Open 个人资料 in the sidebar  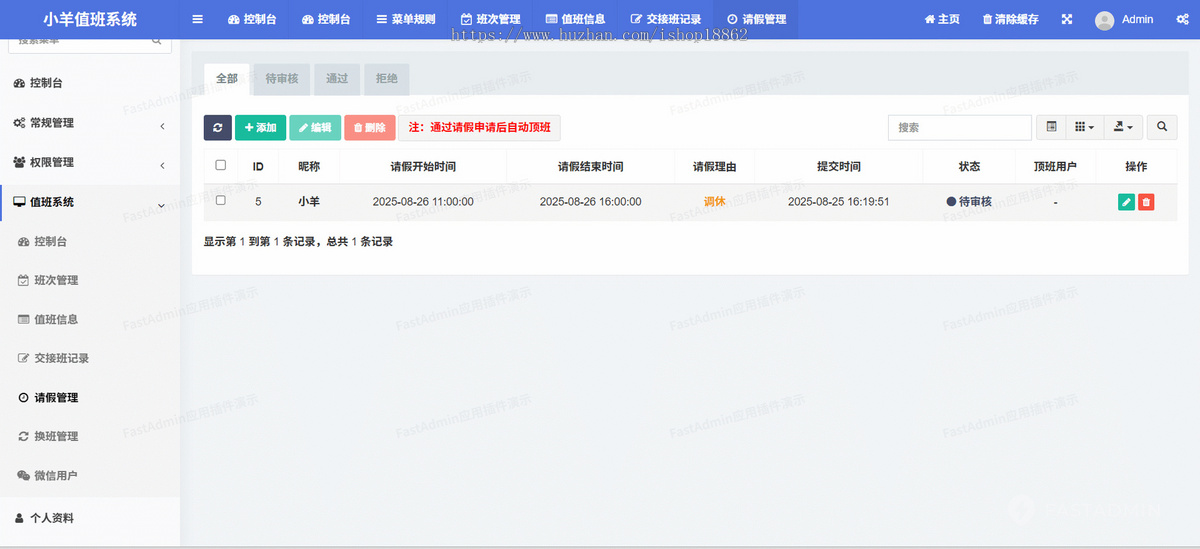tap(90, 518)
